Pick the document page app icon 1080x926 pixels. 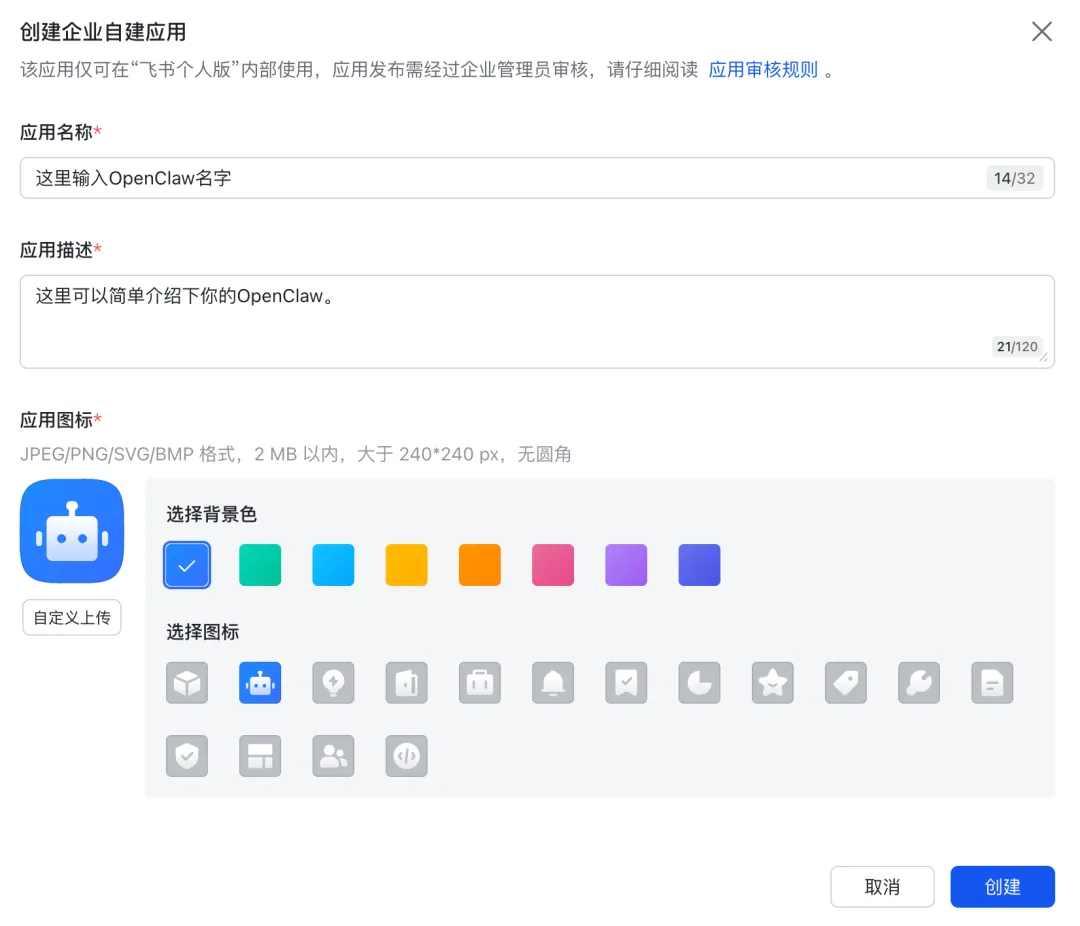pyautogui.click(x=992, y=683)
